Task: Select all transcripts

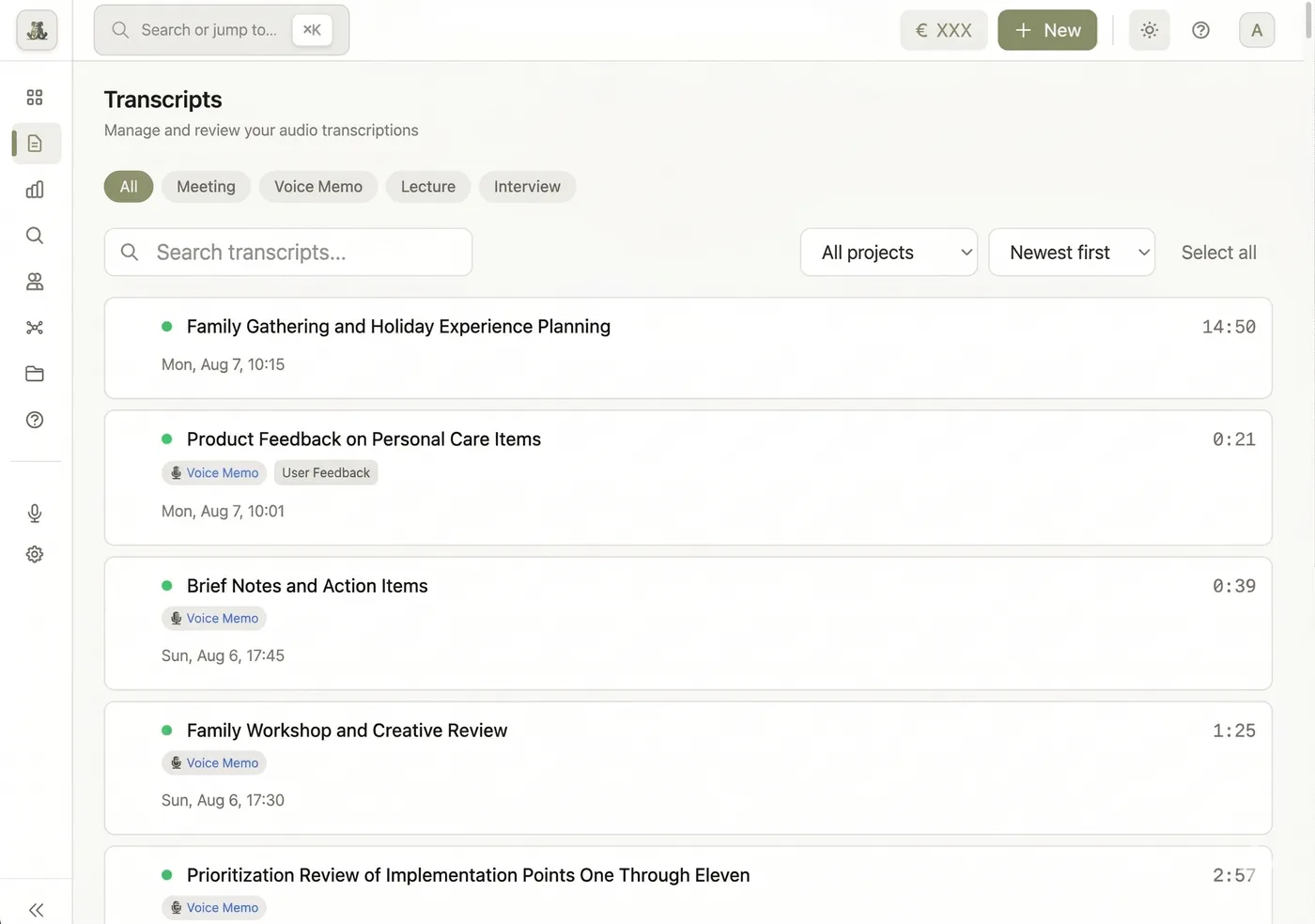Action: tap(1218, 252)
